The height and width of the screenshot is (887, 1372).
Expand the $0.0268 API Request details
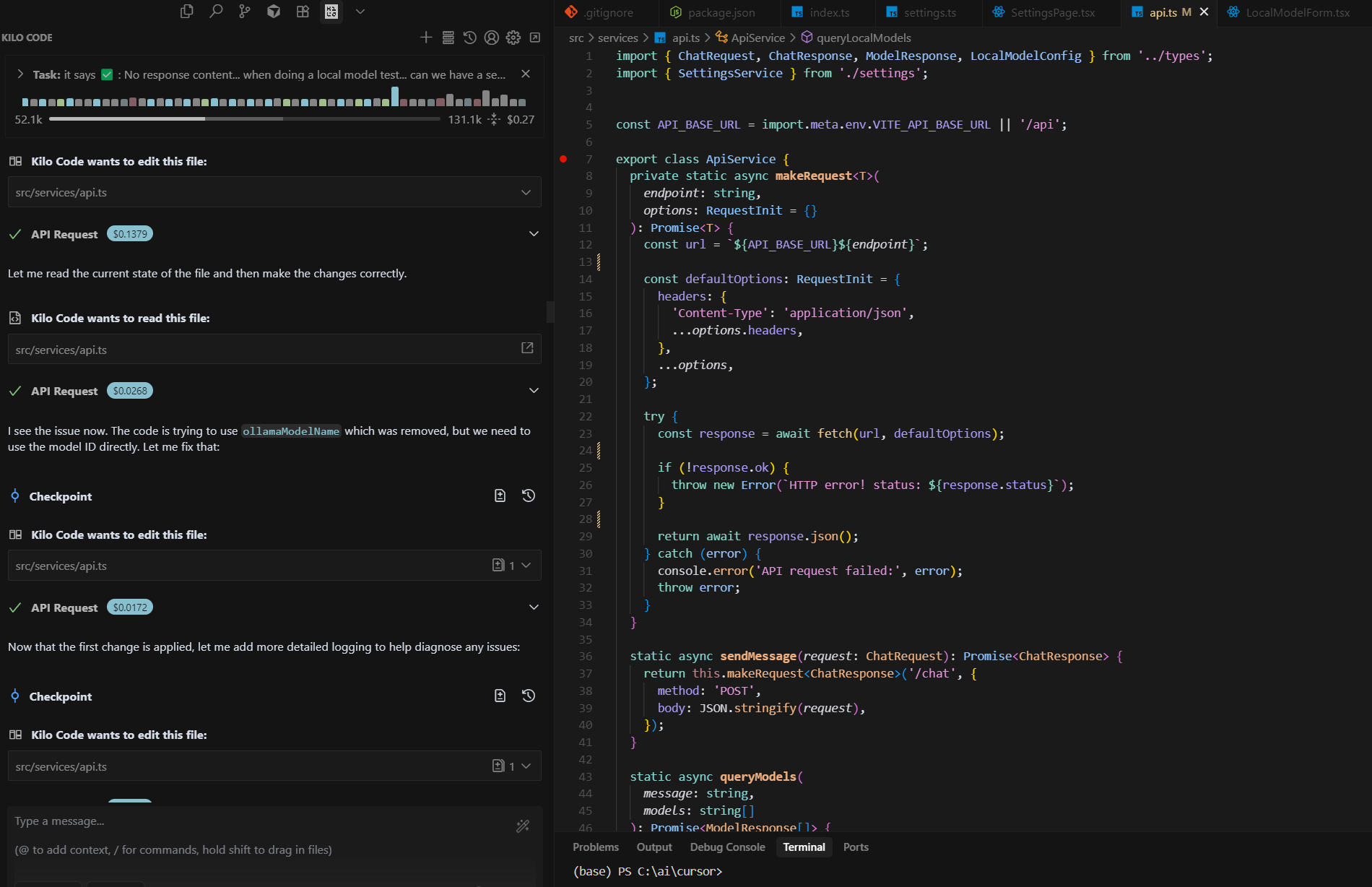coord(534,390)
